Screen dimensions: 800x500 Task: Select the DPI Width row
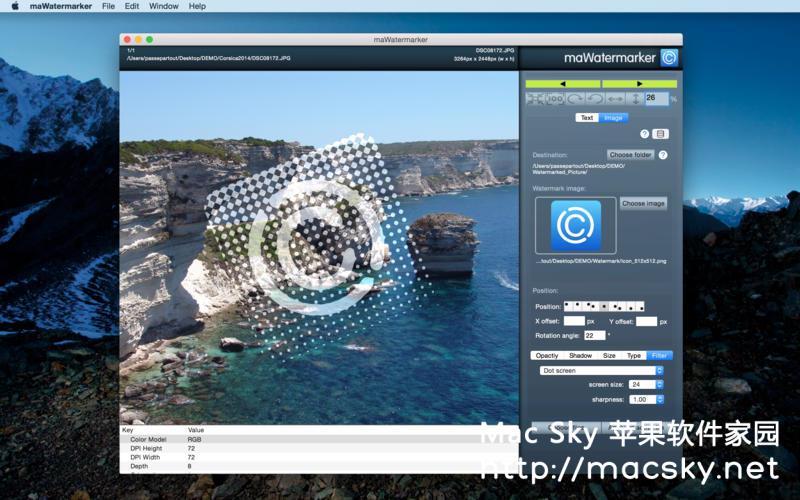pyautogui.click(x=319, y=458)
